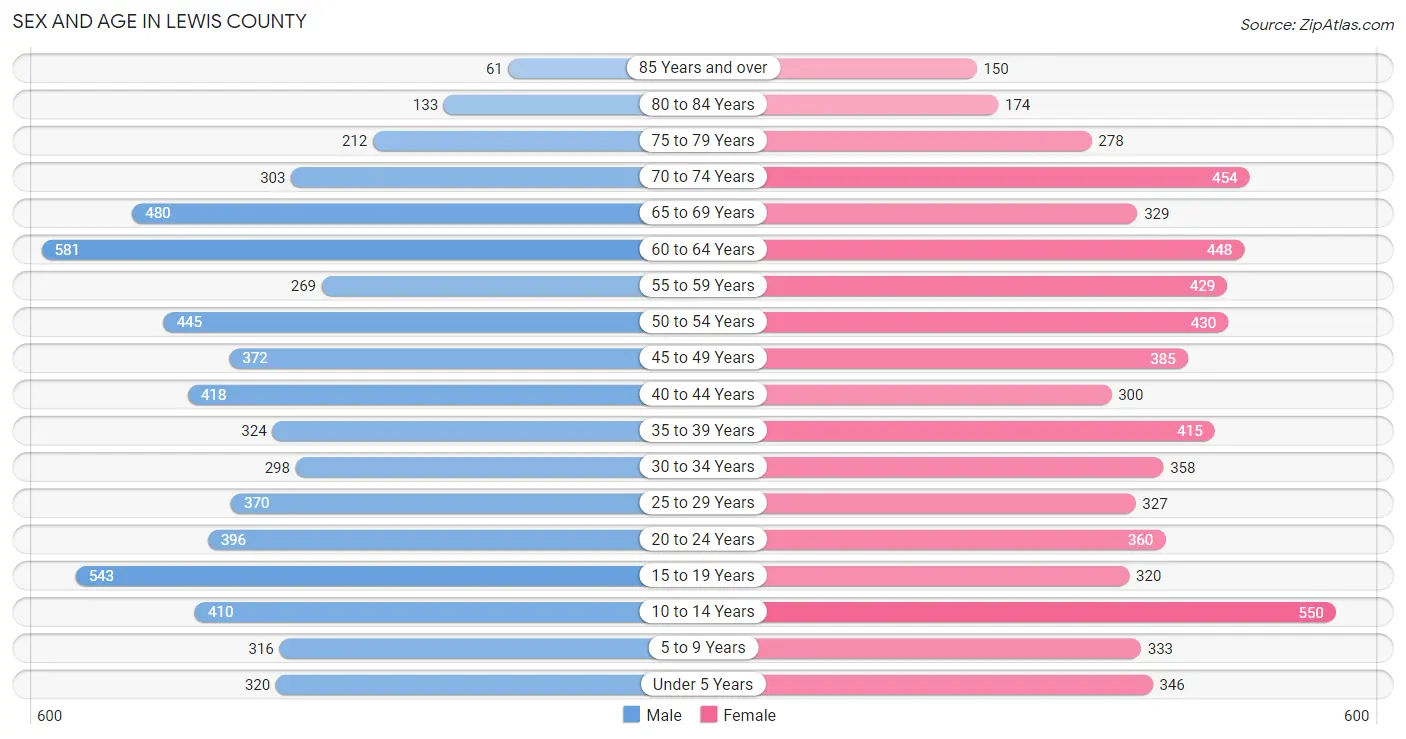1406x739 pixels.
Task: Click the chart title Sex and Age in Lewis County
Action: (x=159, y=21)
